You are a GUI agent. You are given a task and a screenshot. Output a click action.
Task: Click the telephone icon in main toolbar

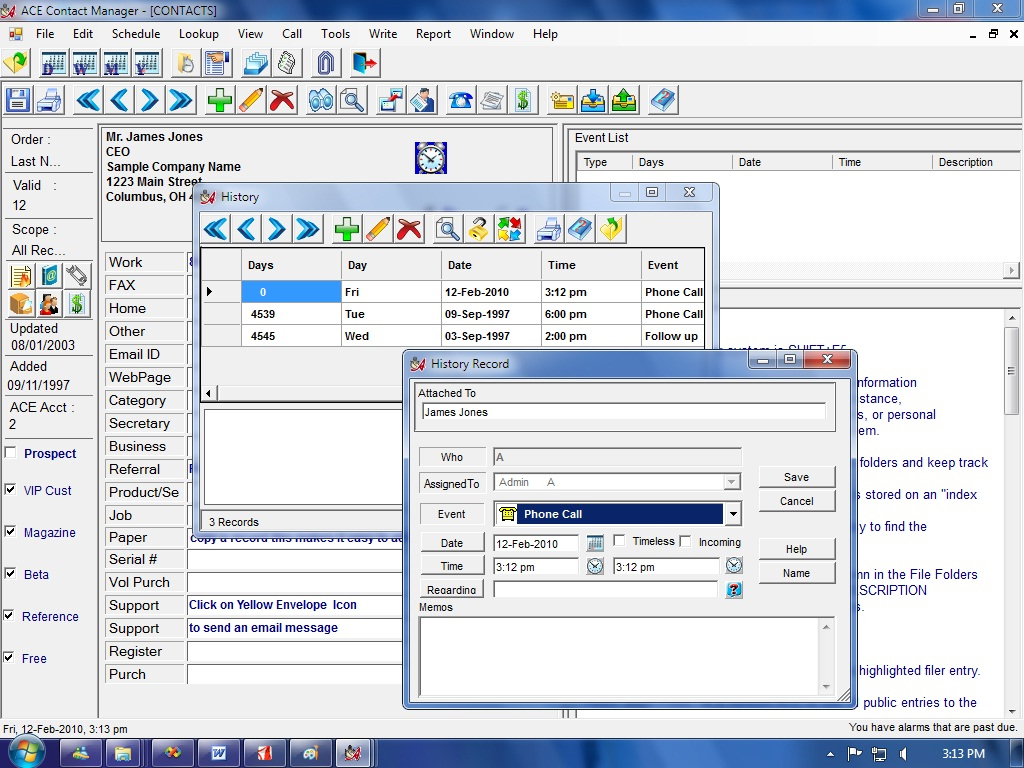click(461, 100)
